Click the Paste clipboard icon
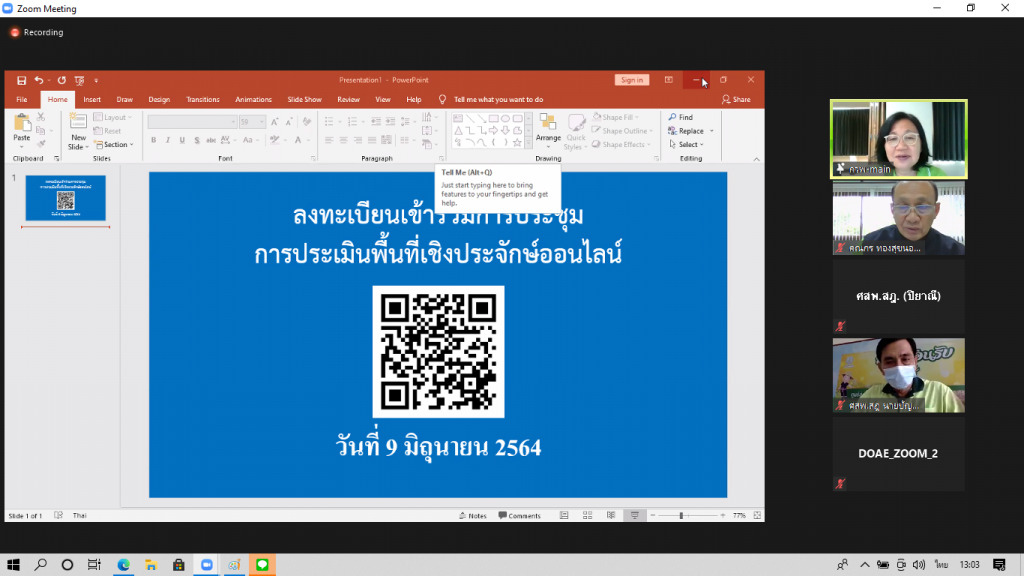This screenshot has width=1024, height=576. point(22,123)
